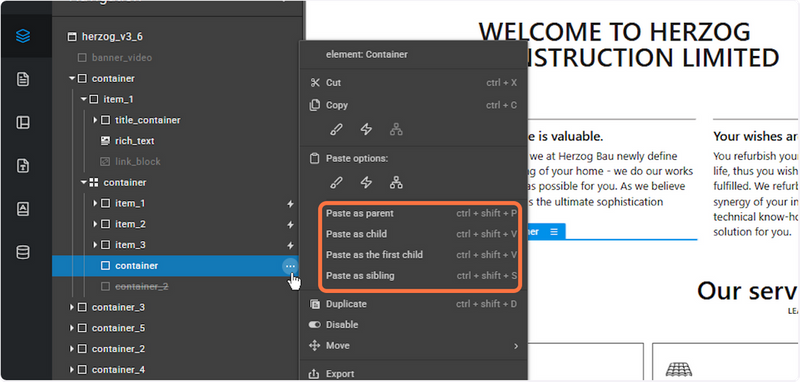Click the hamburger icon on blue element tag
800x382 pixels.
(554, 232)
